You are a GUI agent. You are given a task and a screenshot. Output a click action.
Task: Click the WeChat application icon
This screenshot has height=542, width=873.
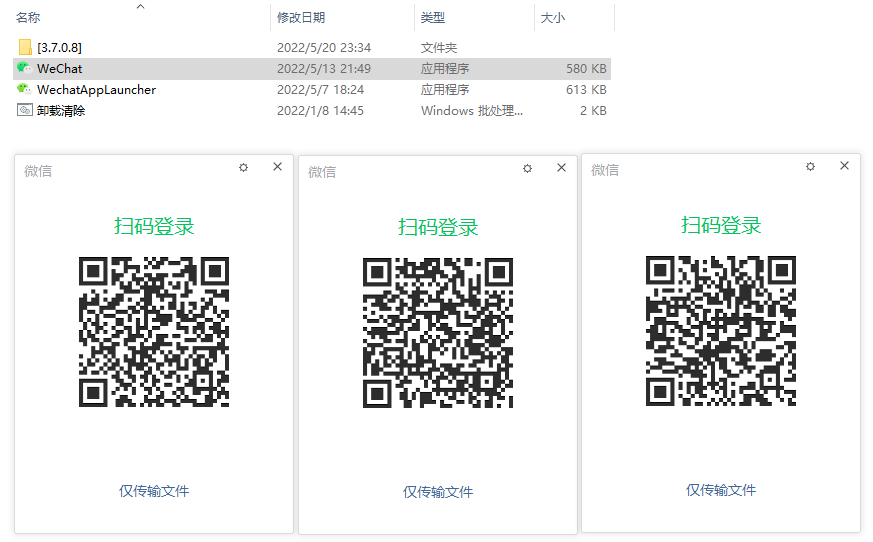(25, 68)
